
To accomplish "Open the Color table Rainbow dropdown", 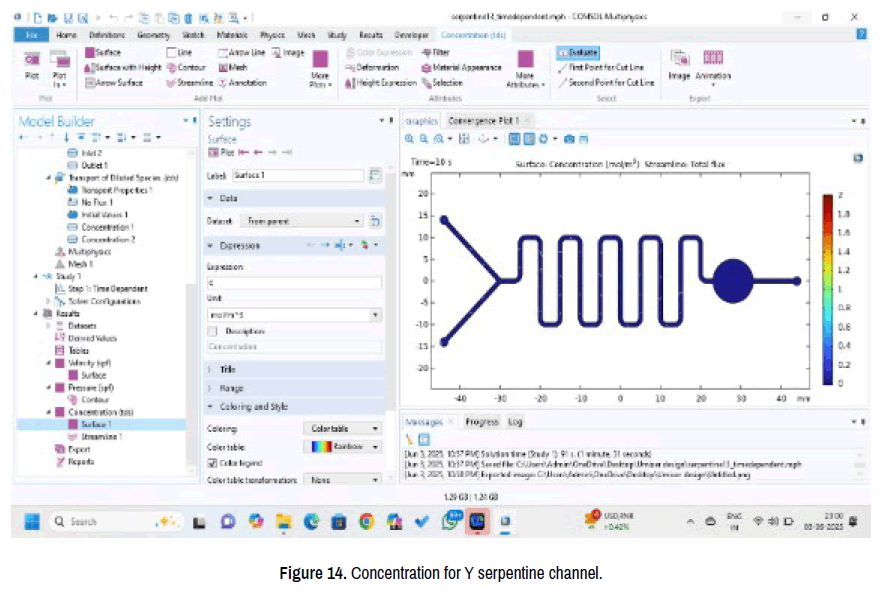I will pyautogui.click(x=343, y=447).
